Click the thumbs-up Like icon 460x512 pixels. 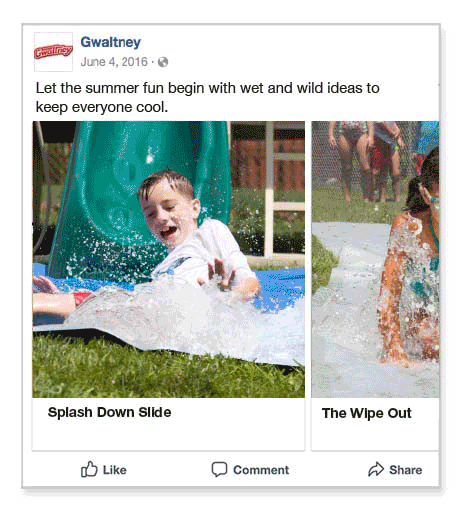[x=89, y=469]
